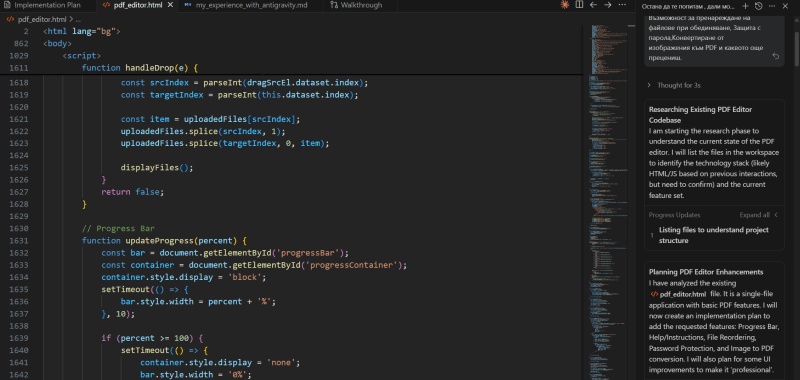Click the orange starburst icon in the editor toolbar

(x=564, y=5)
